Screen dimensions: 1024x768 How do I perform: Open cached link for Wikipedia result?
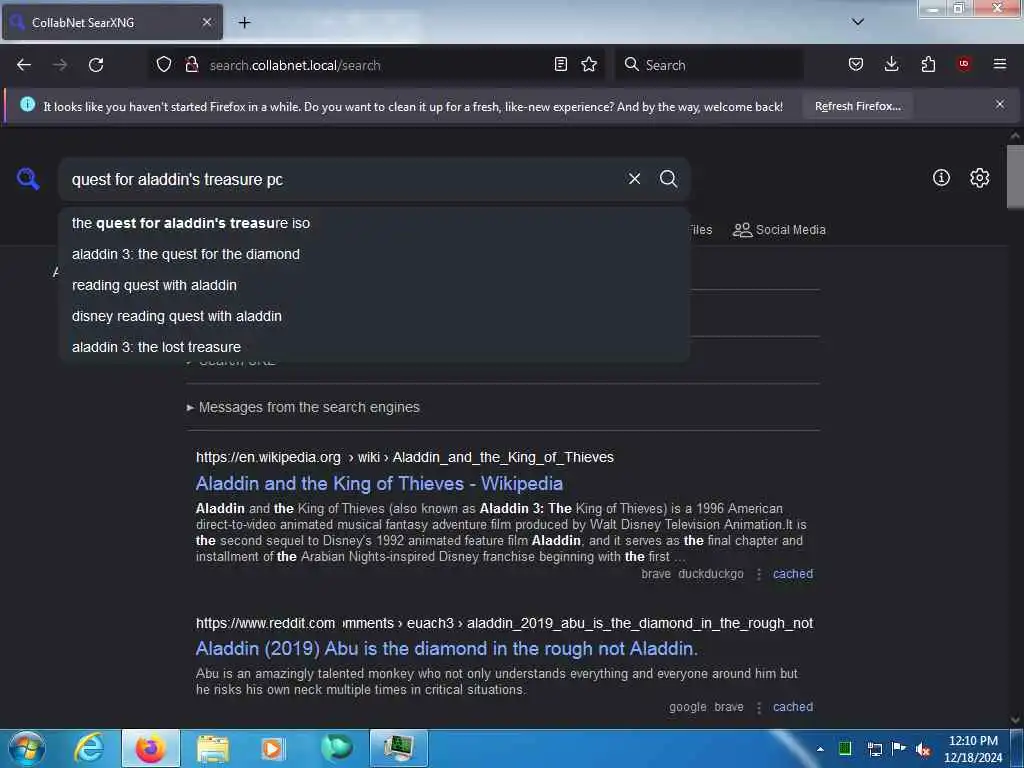793,573
